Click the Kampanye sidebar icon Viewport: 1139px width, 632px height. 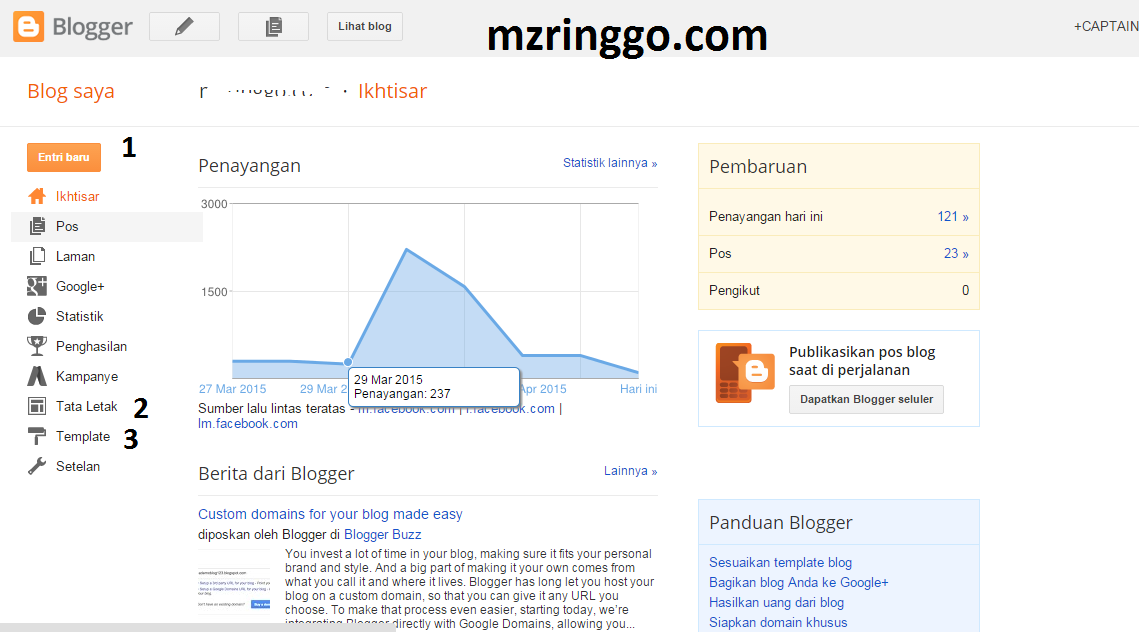(37, 376)
